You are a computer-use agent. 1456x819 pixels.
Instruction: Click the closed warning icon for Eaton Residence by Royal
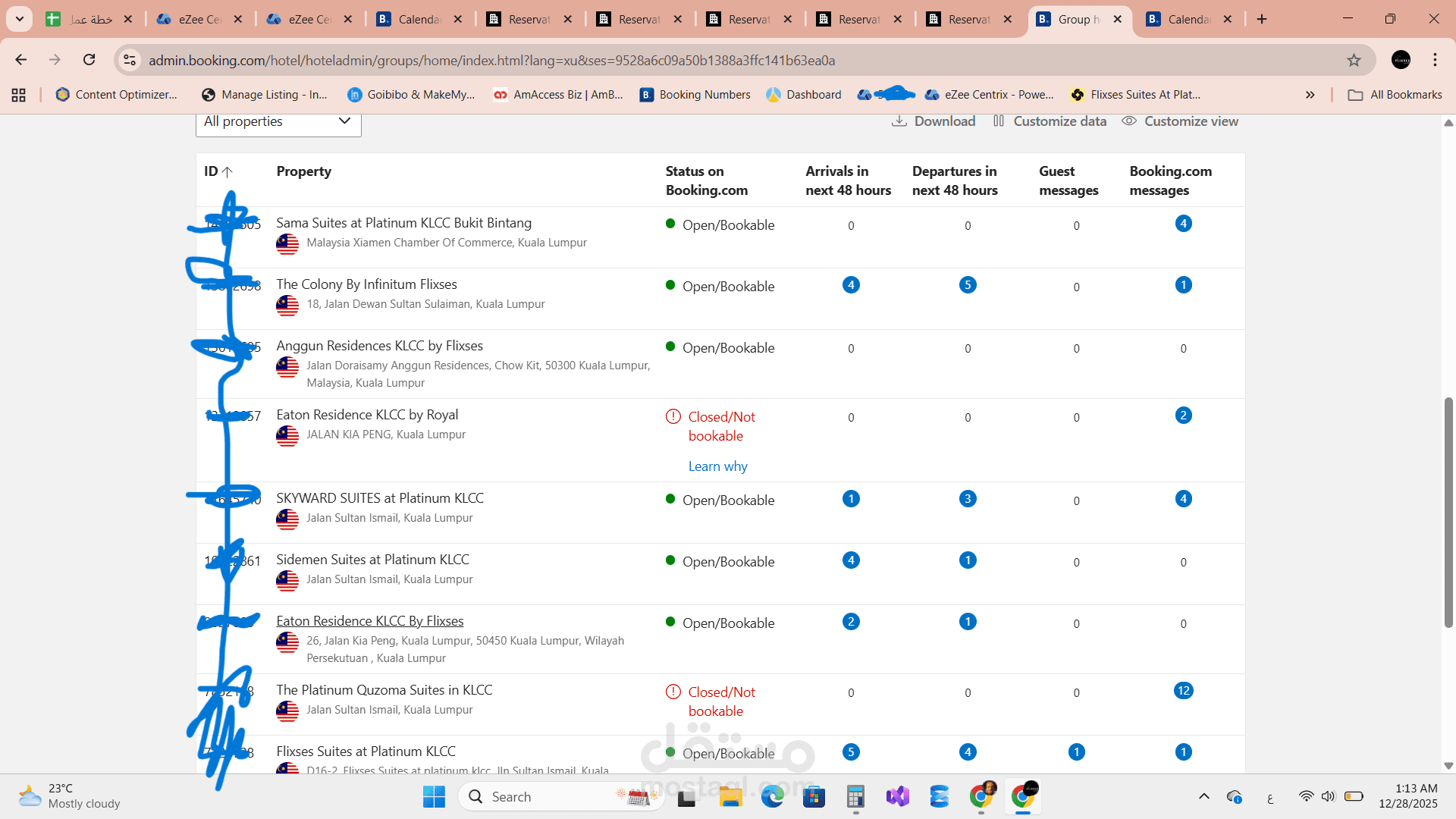(x=673, y=416)
